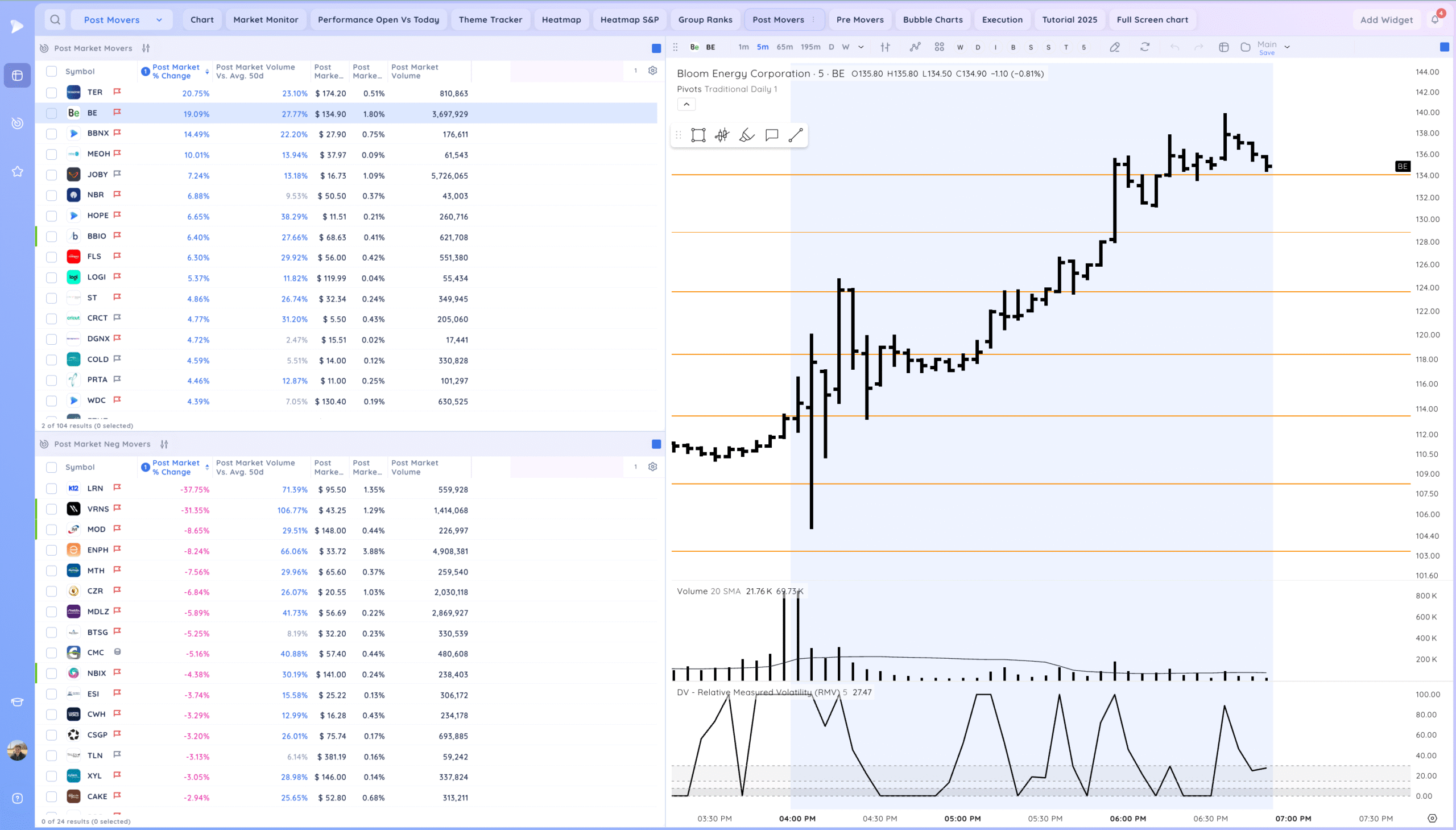Open the chart indicators icon
The height and width of the screenshot is (830, 1456).
click(915, 47)
